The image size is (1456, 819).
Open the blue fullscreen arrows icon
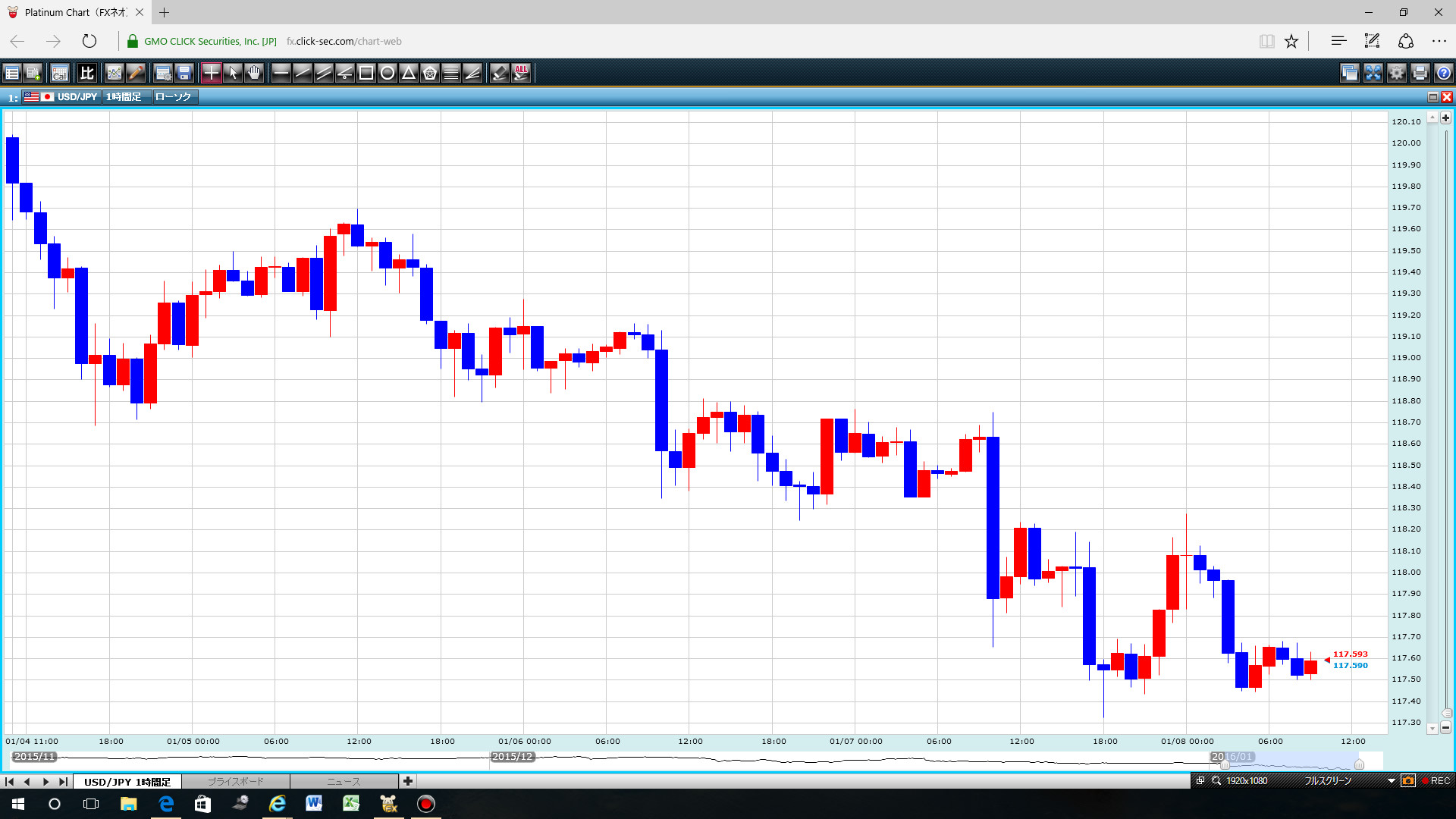coord(1373,73)
